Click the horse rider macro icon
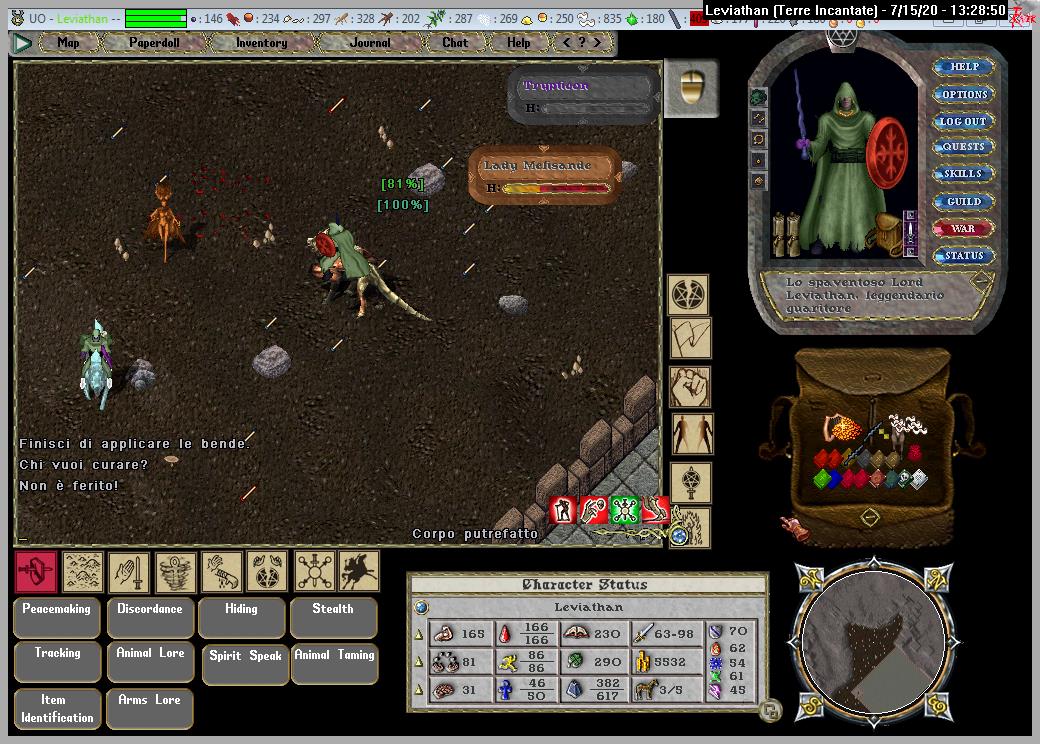 tap(359, 571)
